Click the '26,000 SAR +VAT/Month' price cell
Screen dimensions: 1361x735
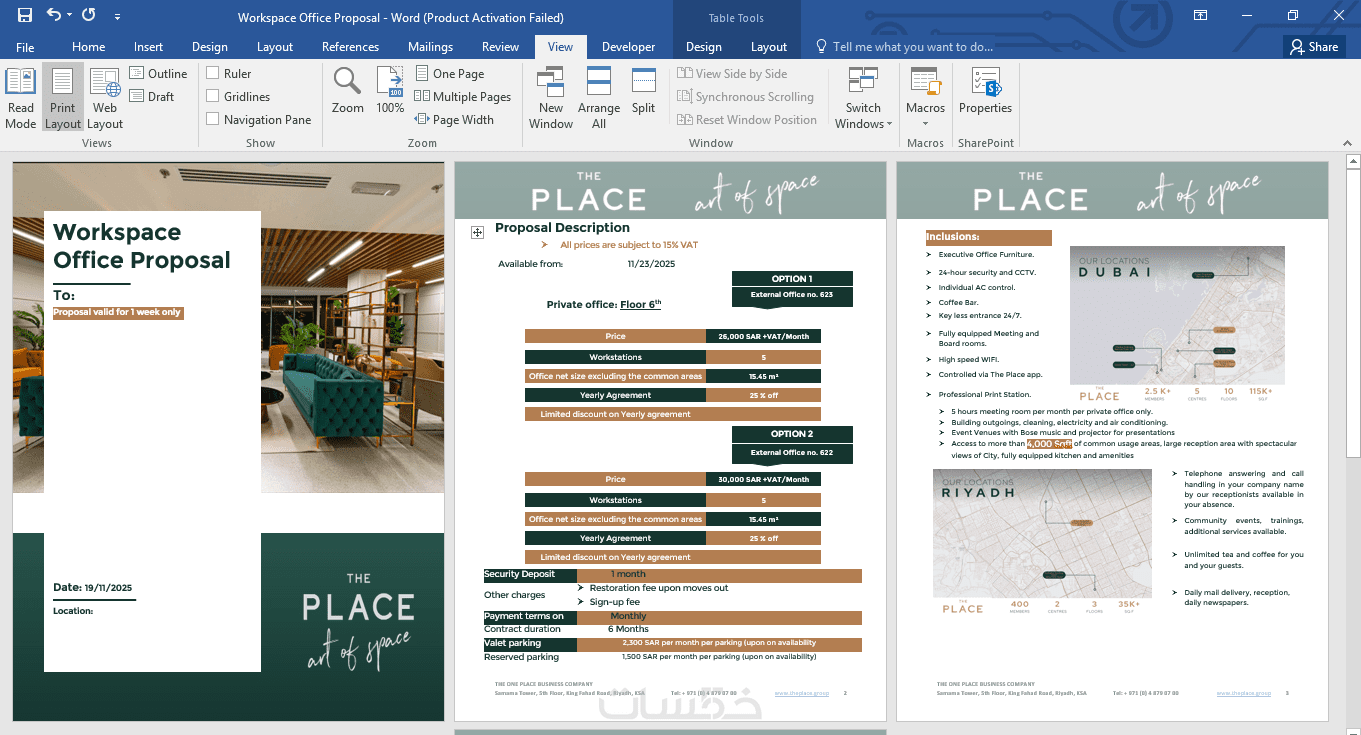click(x=763, y=337)
